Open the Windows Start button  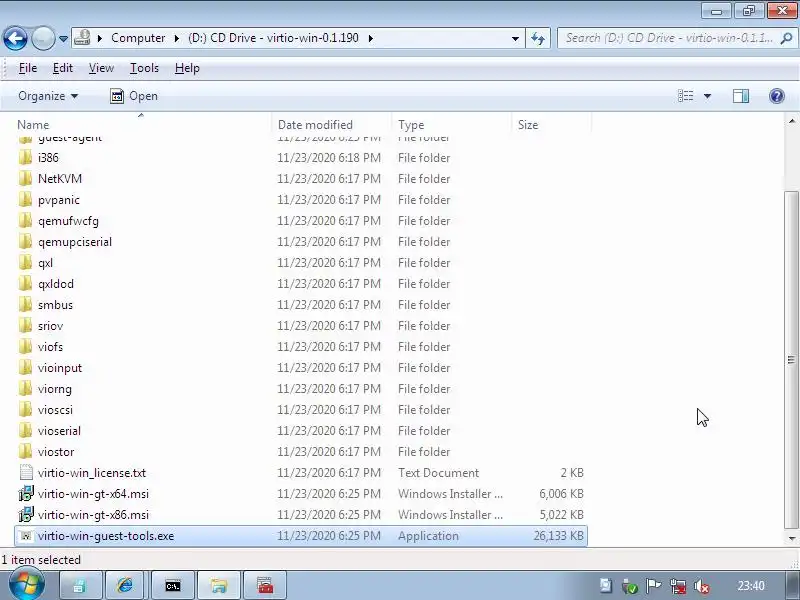point(27,585)
